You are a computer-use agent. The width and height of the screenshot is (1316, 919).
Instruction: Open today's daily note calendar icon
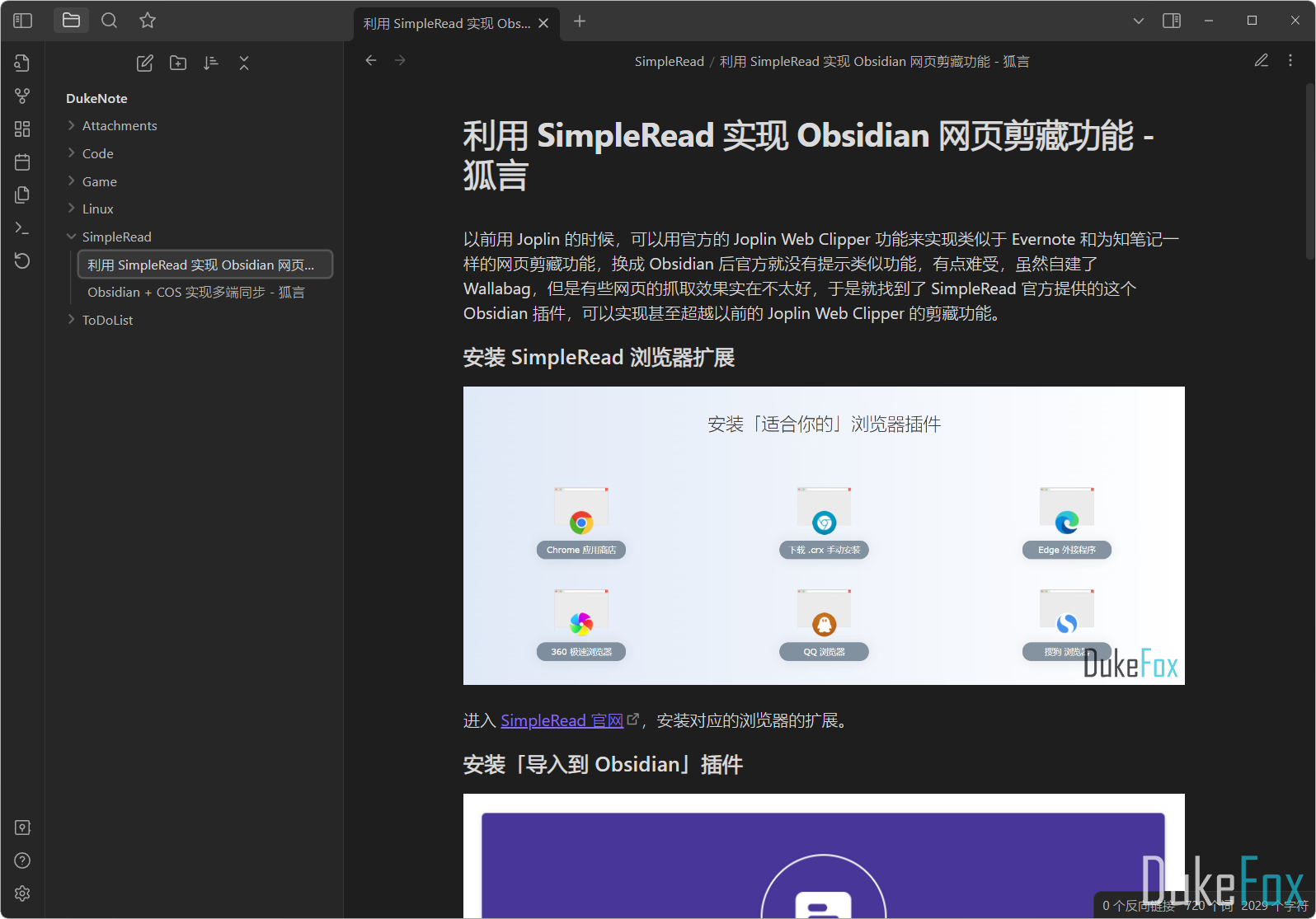pyautogui.click(x=22, y=162)
